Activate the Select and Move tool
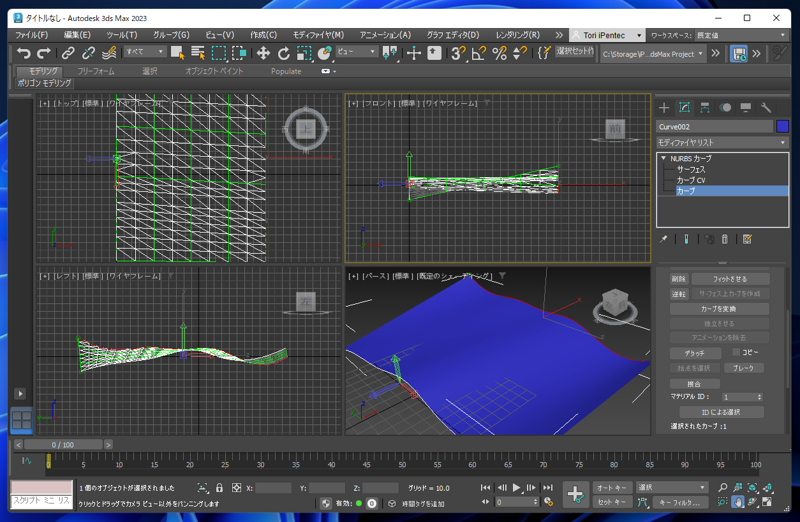The height and width of the screenshot is (522, 800). tap(263, 53)
